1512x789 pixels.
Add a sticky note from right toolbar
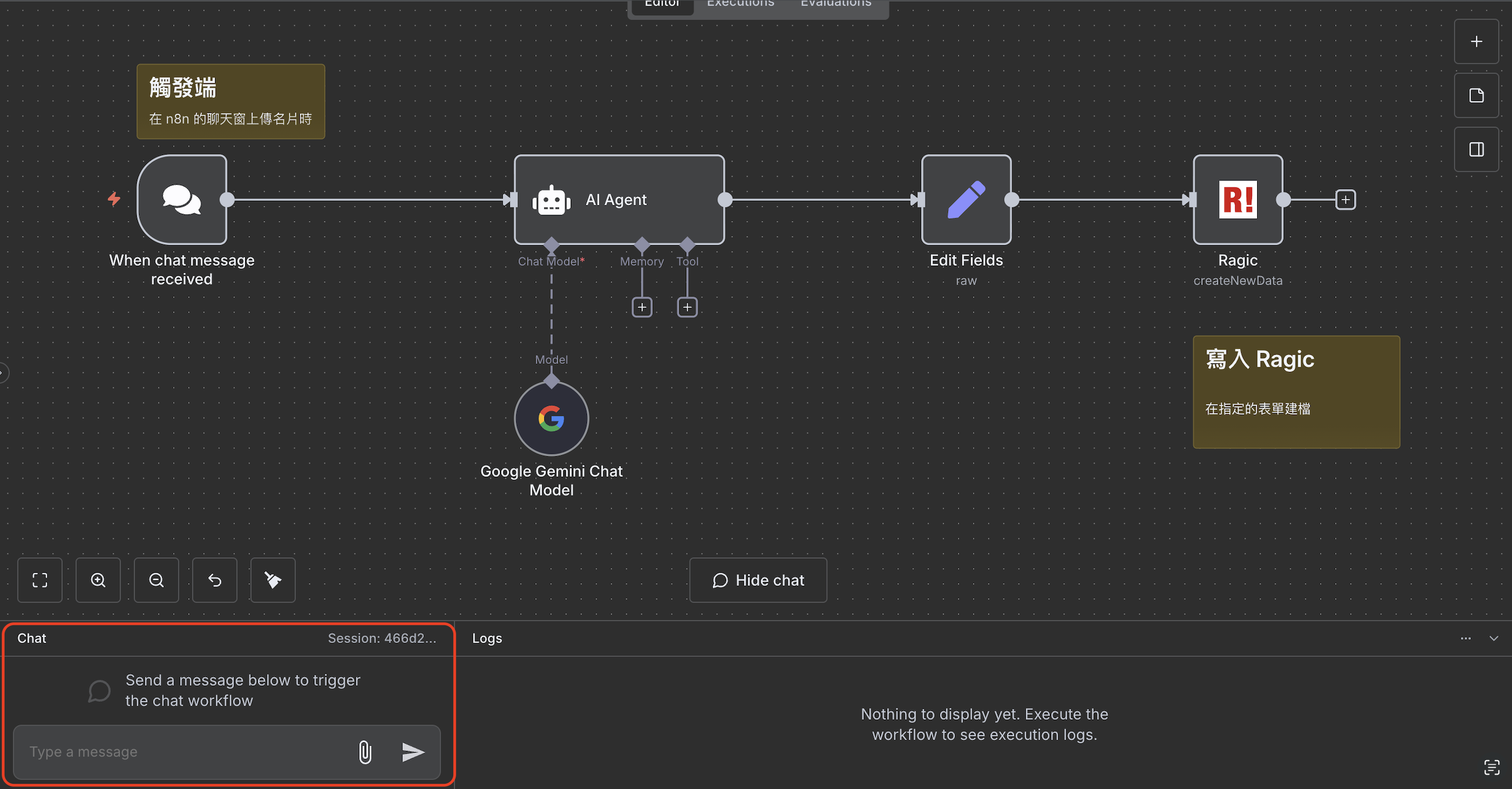click(1476, 96)
